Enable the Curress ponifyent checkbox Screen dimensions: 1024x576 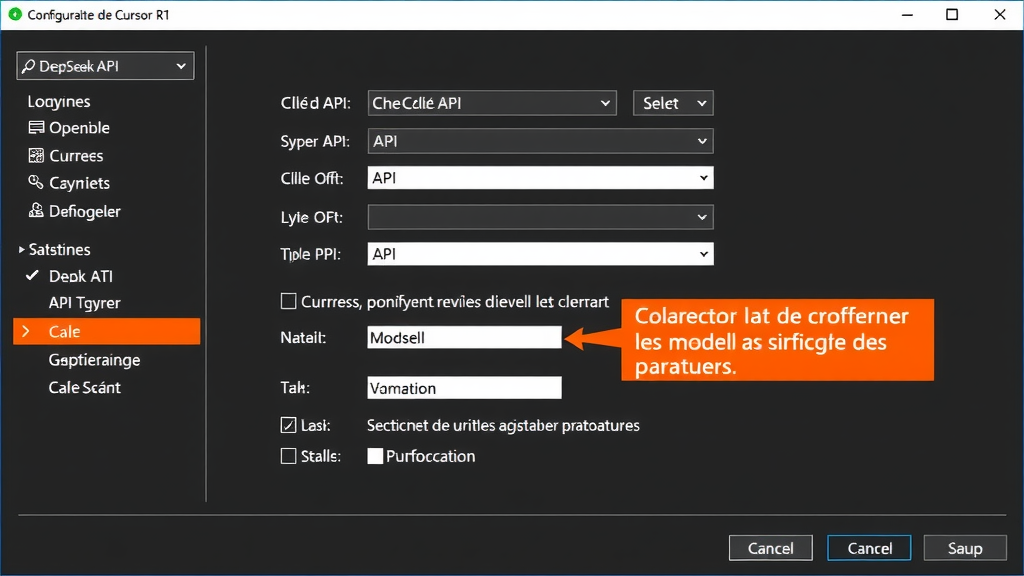coord(289,301)
